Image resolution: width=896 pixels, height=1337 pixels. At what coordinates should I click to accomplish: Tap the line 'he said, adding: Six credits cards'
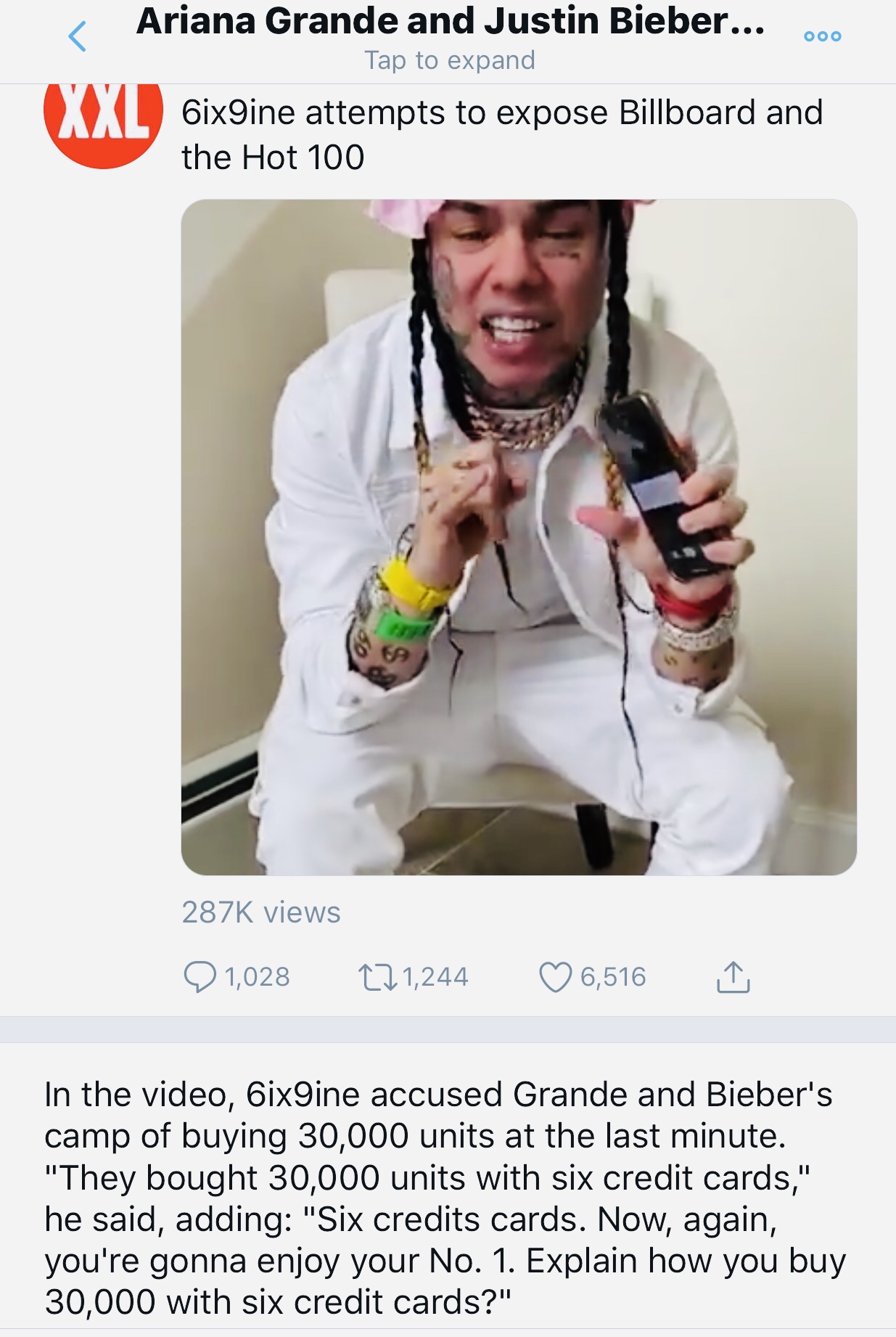tap(411, 1219)
